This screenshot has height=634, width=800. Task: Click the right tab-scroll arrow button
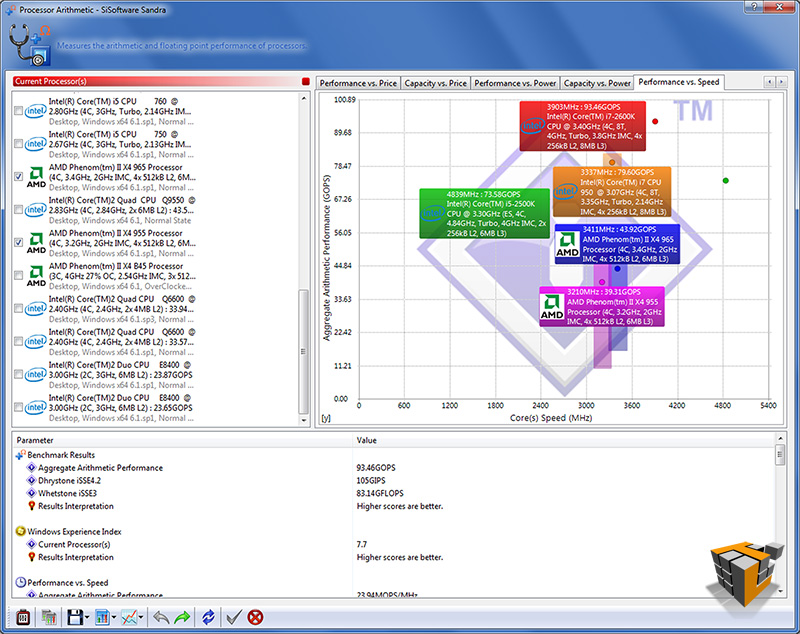click(781, 82)
